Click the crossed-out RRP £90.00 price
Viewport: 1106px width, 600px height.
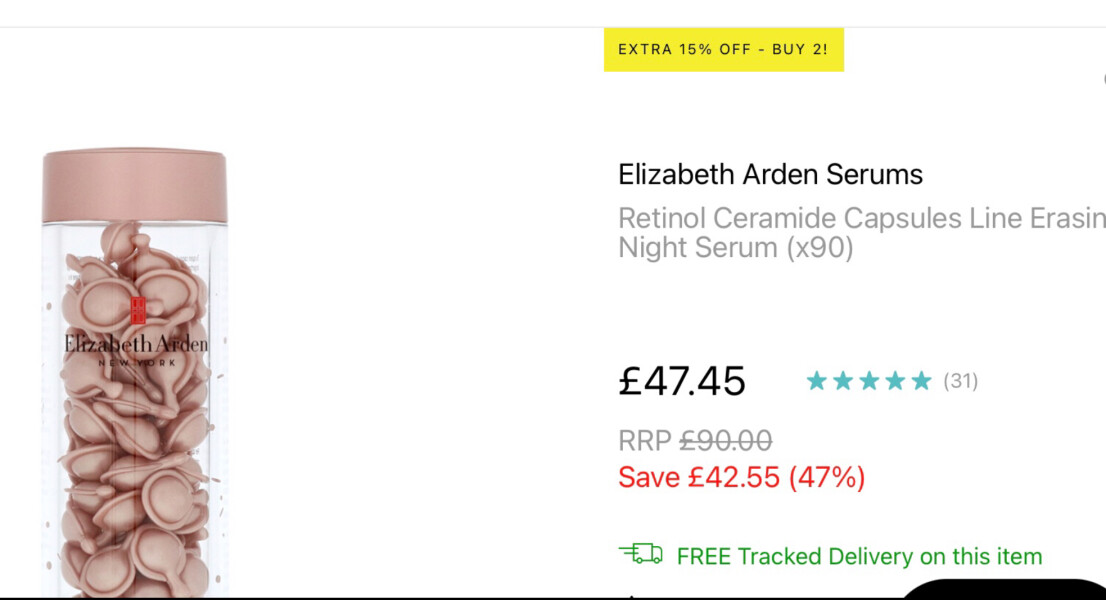click(x=694, y=440)
